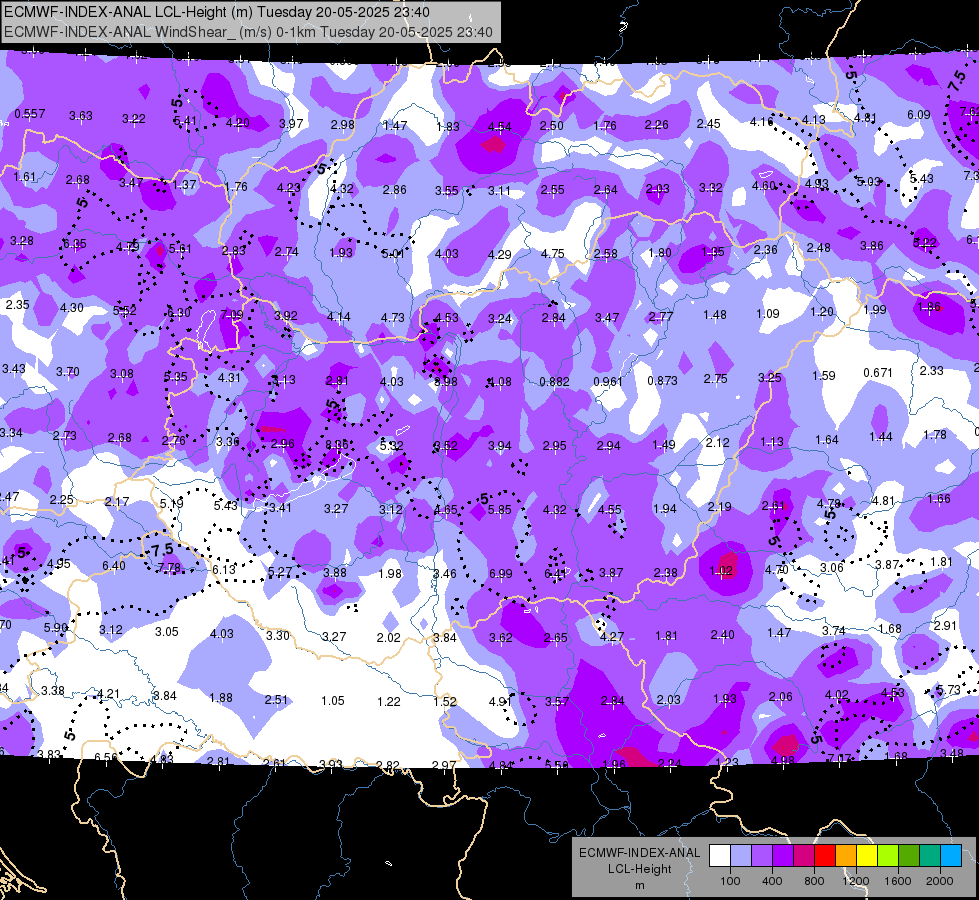Click the wind shear value "2.19"
Viewport: 979px width, 900px height.
coord(719,507)
